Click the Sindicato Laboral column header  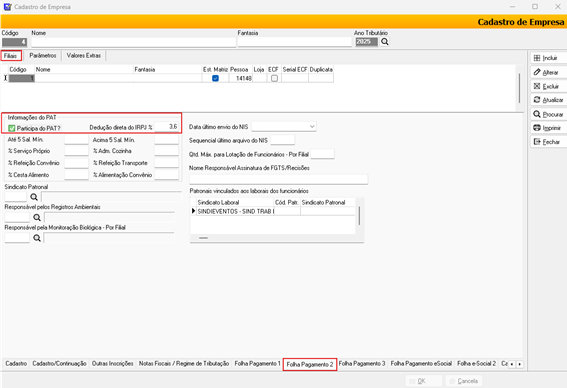point(235,202)
